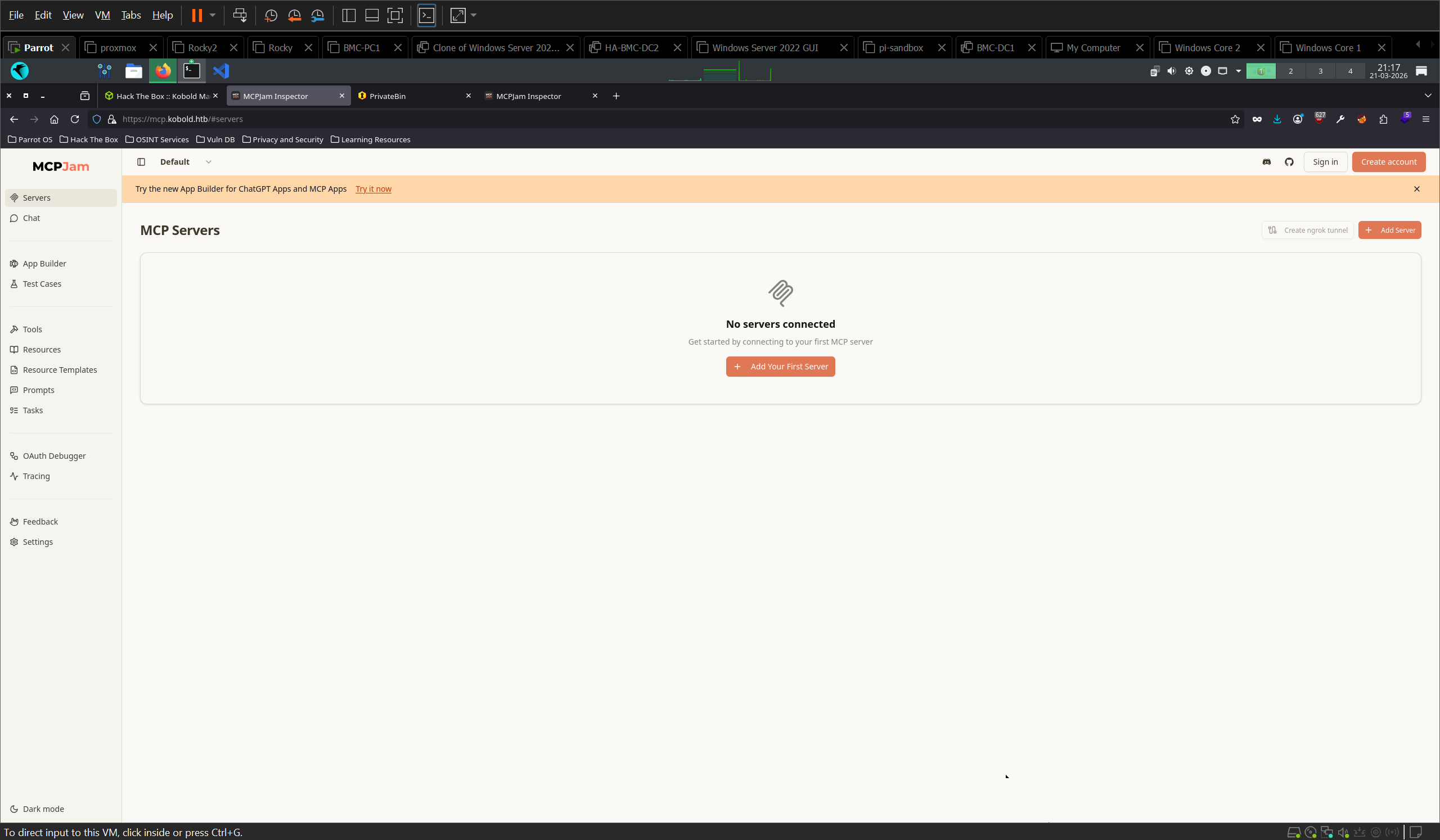
Task: Click the Add Server button
Action: pyautogui.click(x=1389, y=230)
